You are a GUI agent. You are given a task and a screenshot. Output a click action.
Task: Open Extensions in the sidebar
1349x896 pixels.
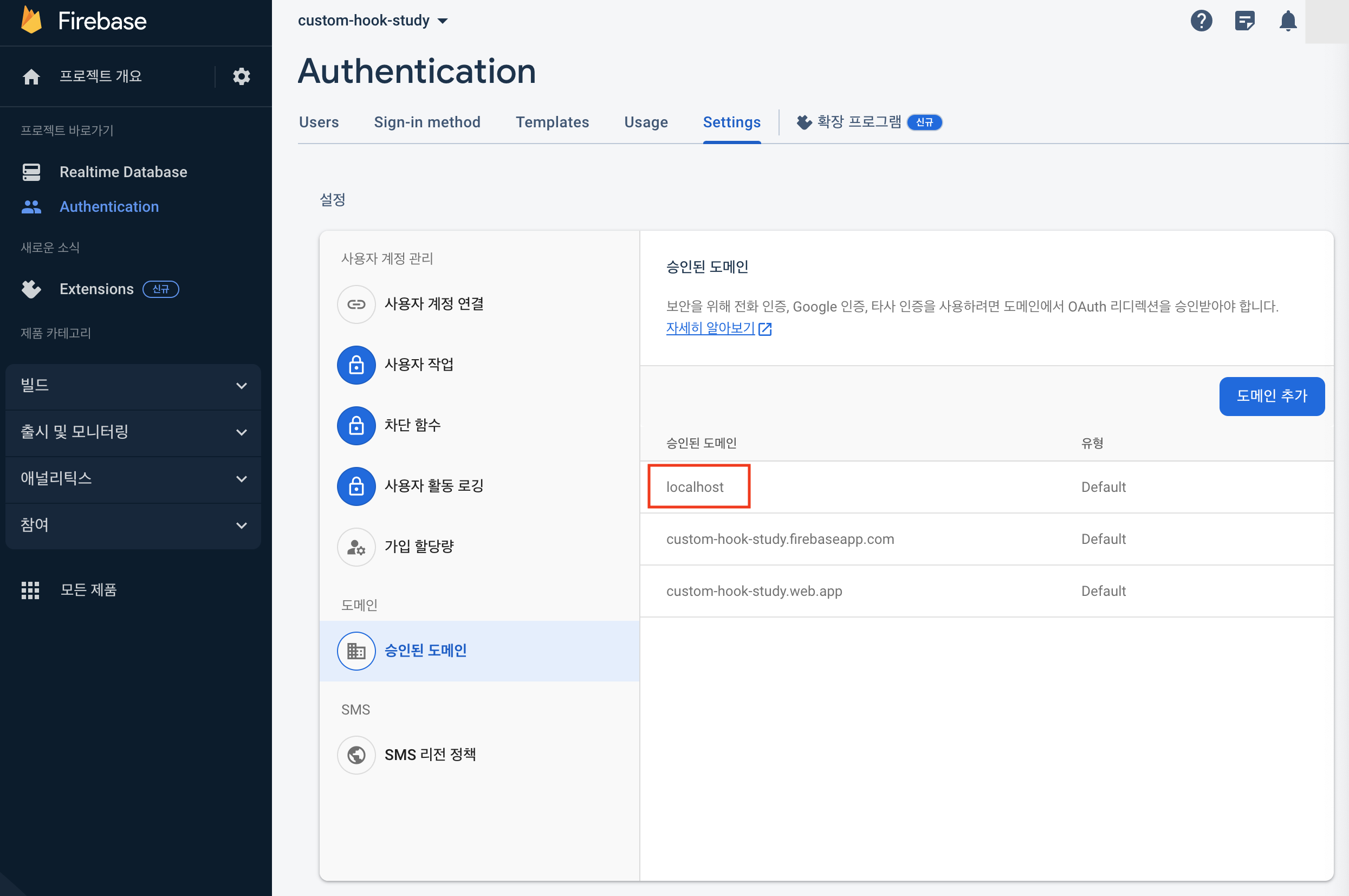pos(96,289)
